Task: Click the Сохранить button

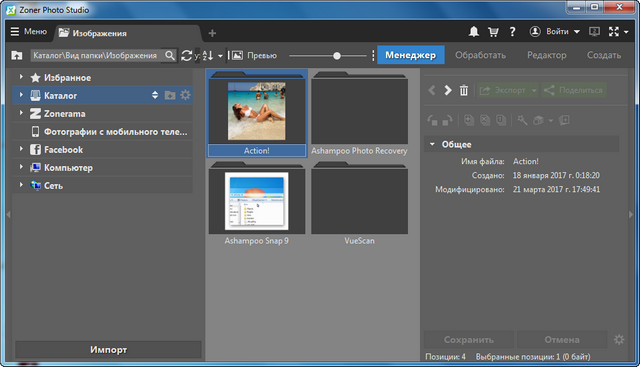Action: (x=469, y=339)
